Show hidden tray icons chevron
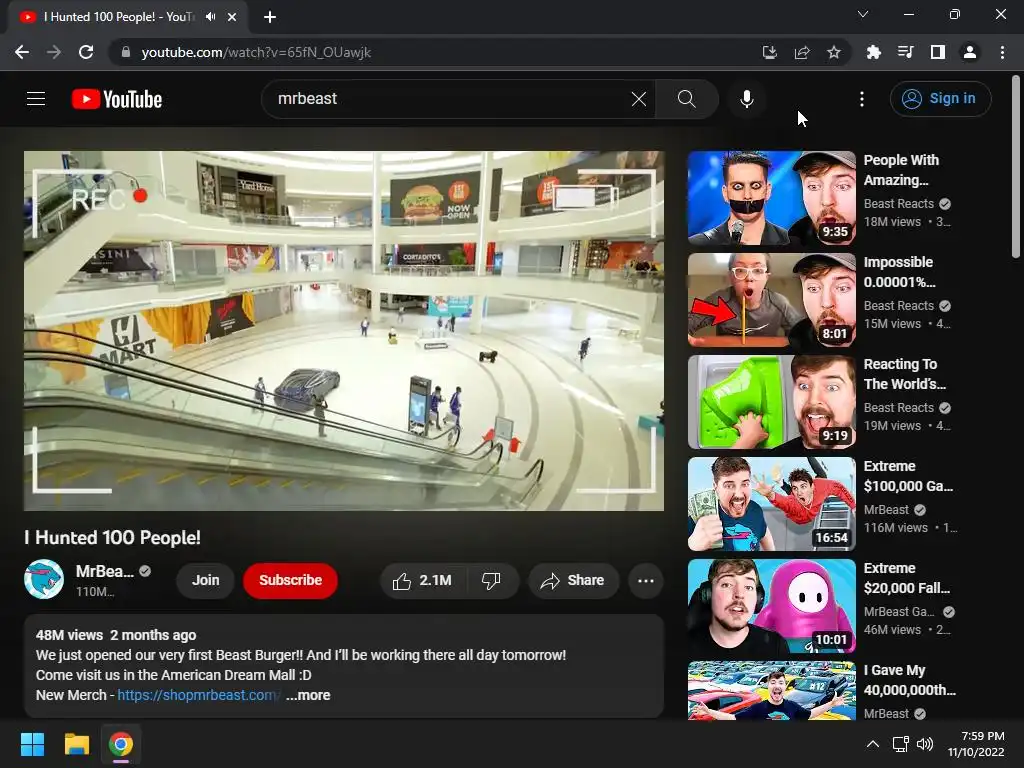The image size is (1024, 768). [872, 744]
